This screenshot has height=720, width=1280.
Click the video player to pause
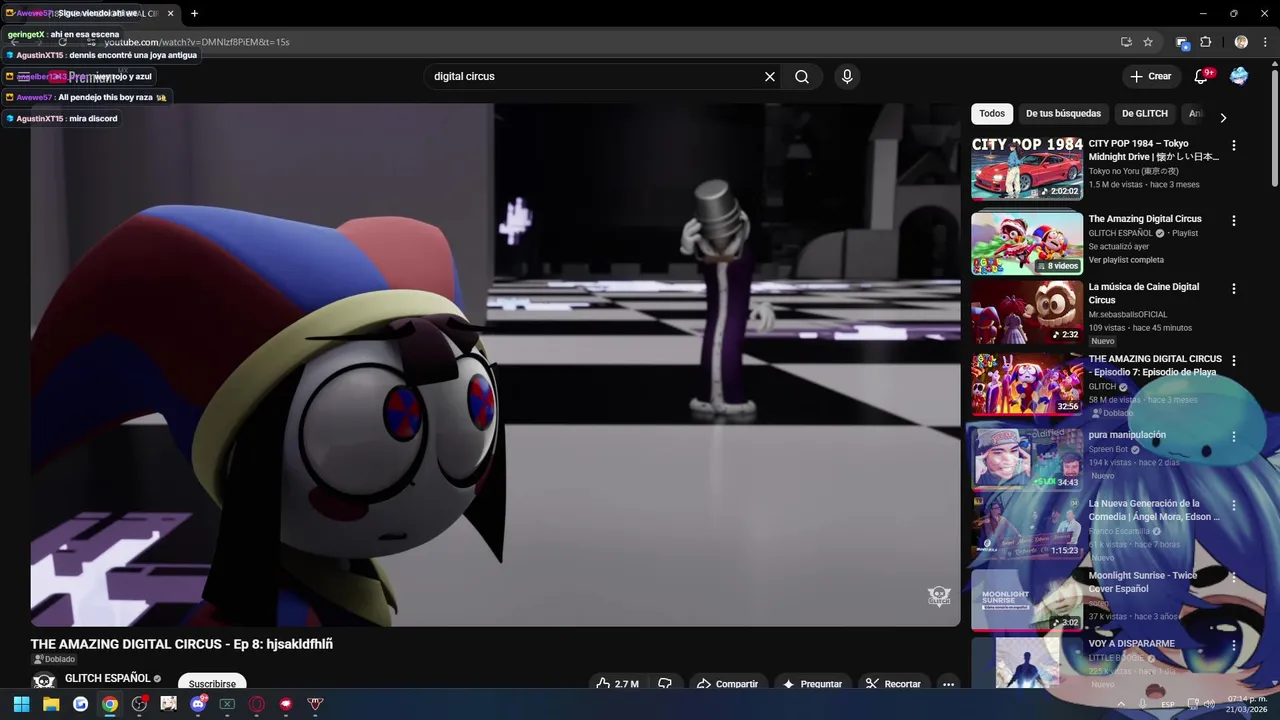pyautogui.click(x=495, y=365)
